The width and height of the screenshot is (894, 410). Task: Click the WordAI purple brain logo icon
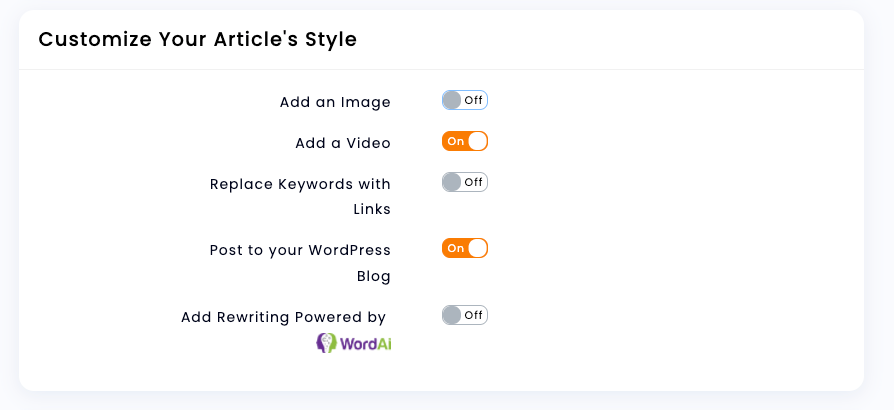[326, 343]
